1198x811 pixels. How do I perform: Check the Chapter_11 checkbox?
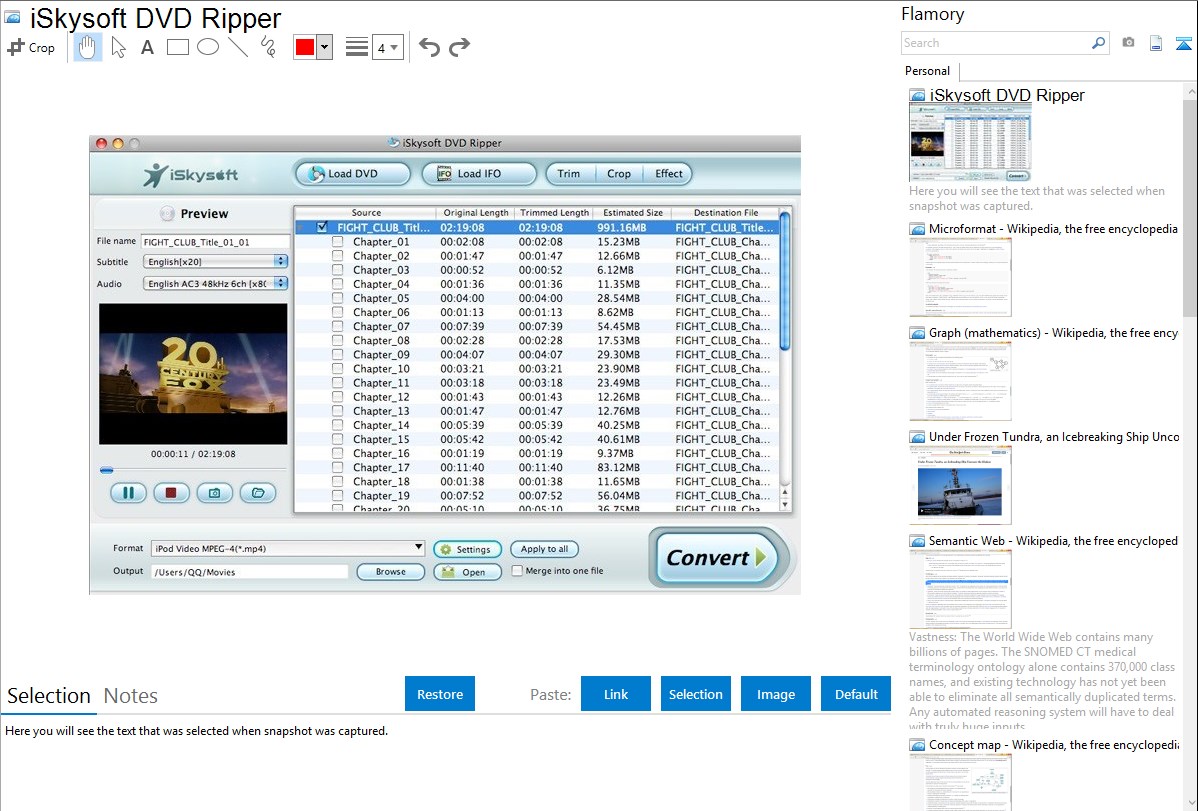(x=337, y=383)
